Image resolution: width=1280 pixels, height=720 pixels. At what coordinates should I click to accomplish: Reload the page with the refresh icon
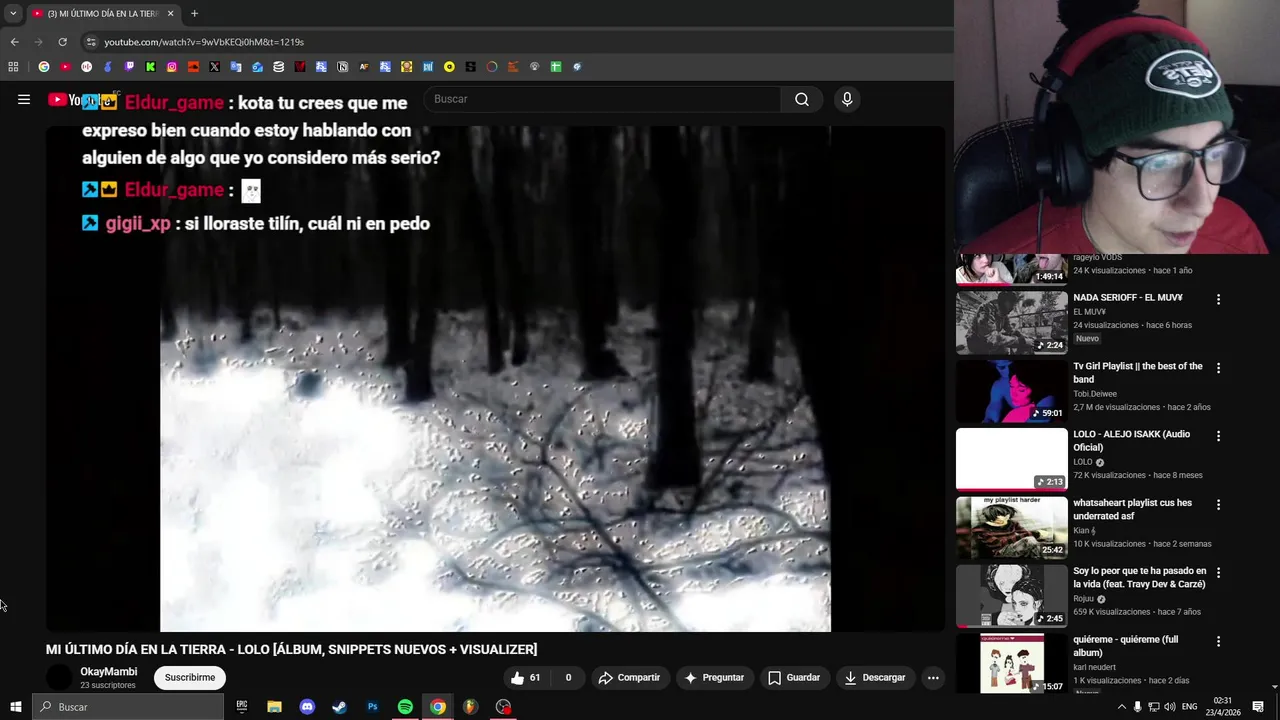[x=62, y=42]
